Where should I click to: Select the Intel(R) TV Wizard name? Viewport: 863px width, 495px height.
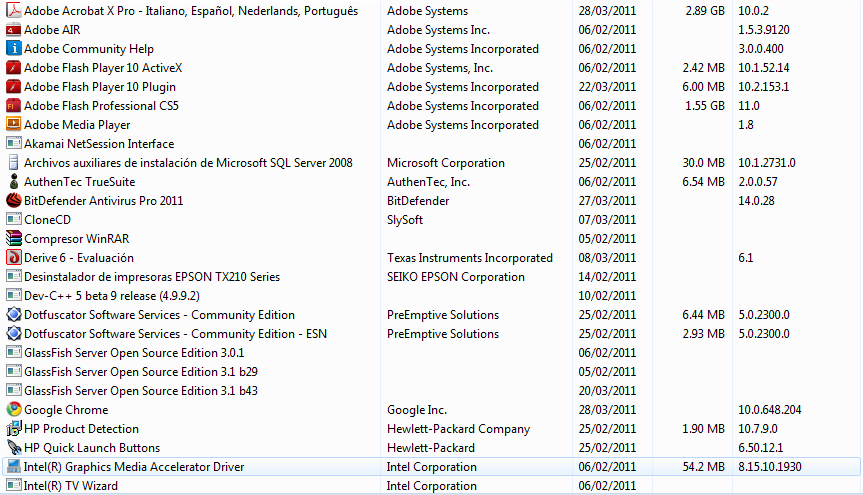70,486
